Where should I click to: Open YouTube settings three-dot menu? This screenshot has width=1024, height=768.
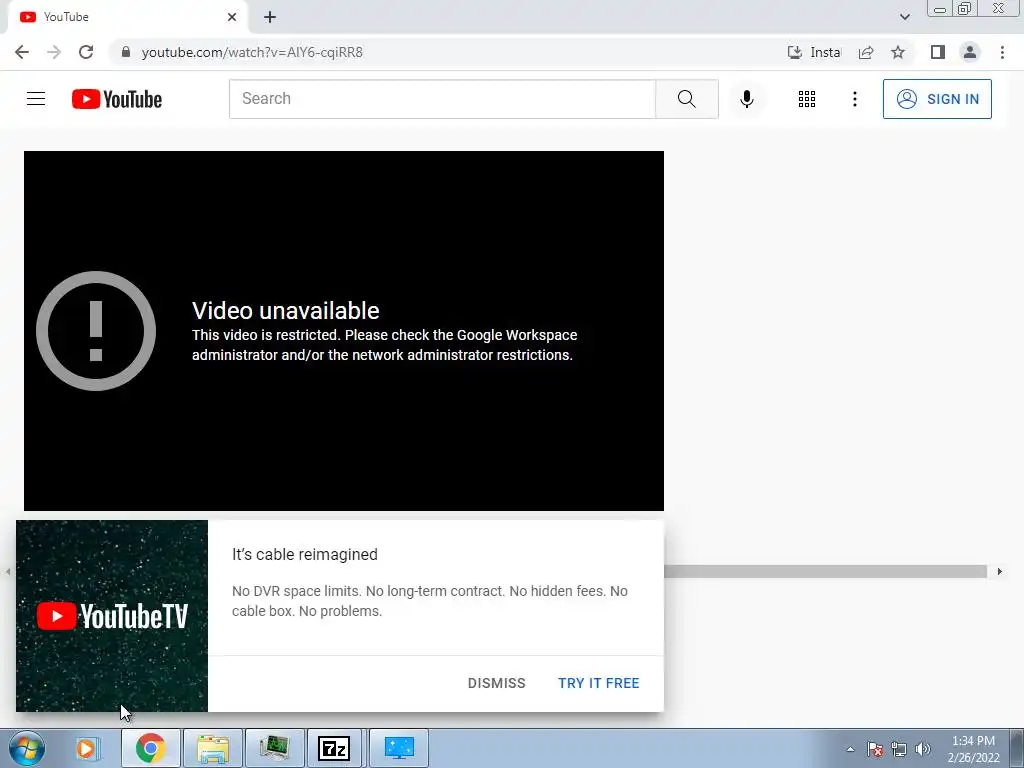[854, 99]
